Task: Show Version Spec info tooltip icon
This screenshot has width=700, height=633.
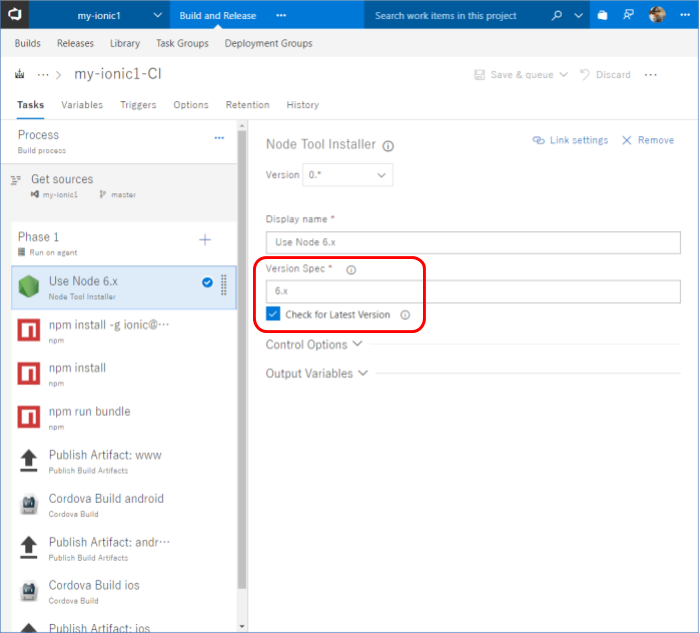Action: click(351, 270)
